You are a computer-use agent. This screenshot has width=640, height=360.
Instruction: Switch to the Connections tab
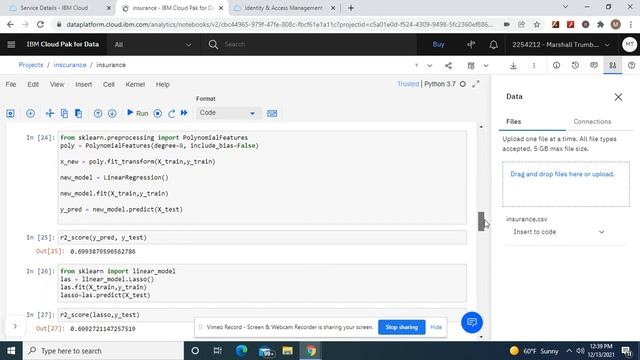tap(592, 122)
